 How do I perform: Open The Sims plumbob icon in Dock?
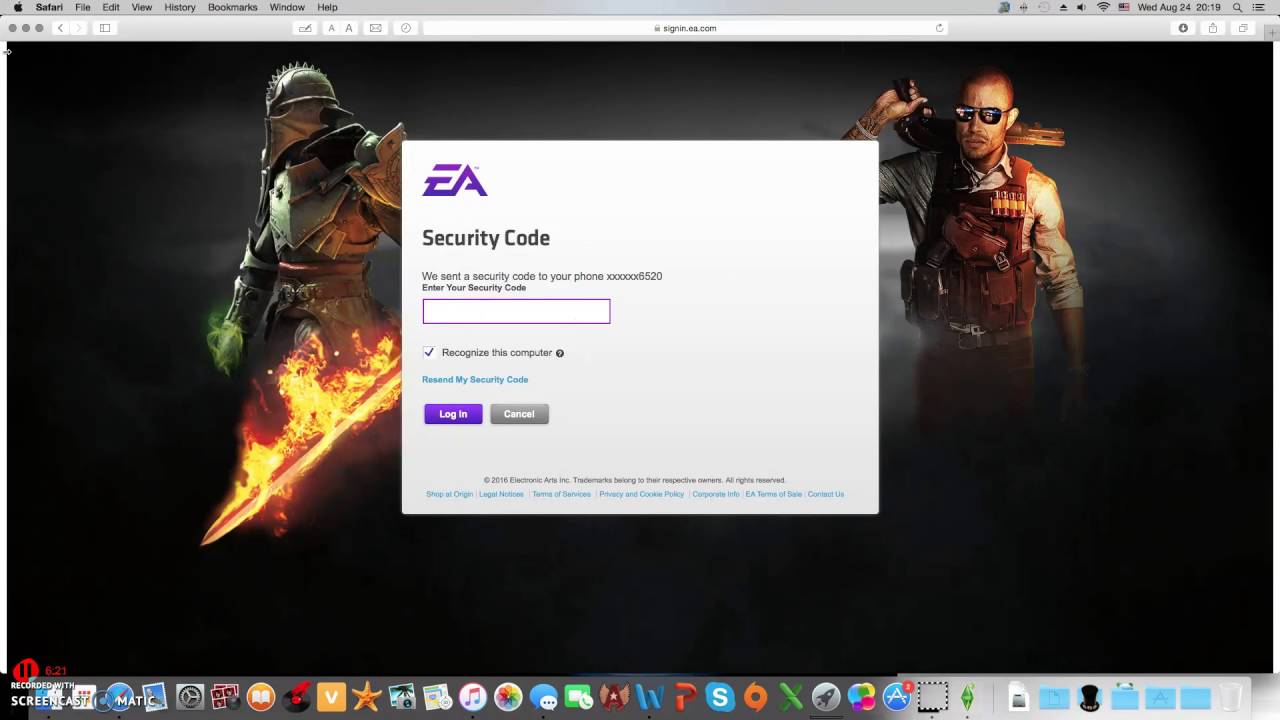pyautogui.click(x=967, y=697)
